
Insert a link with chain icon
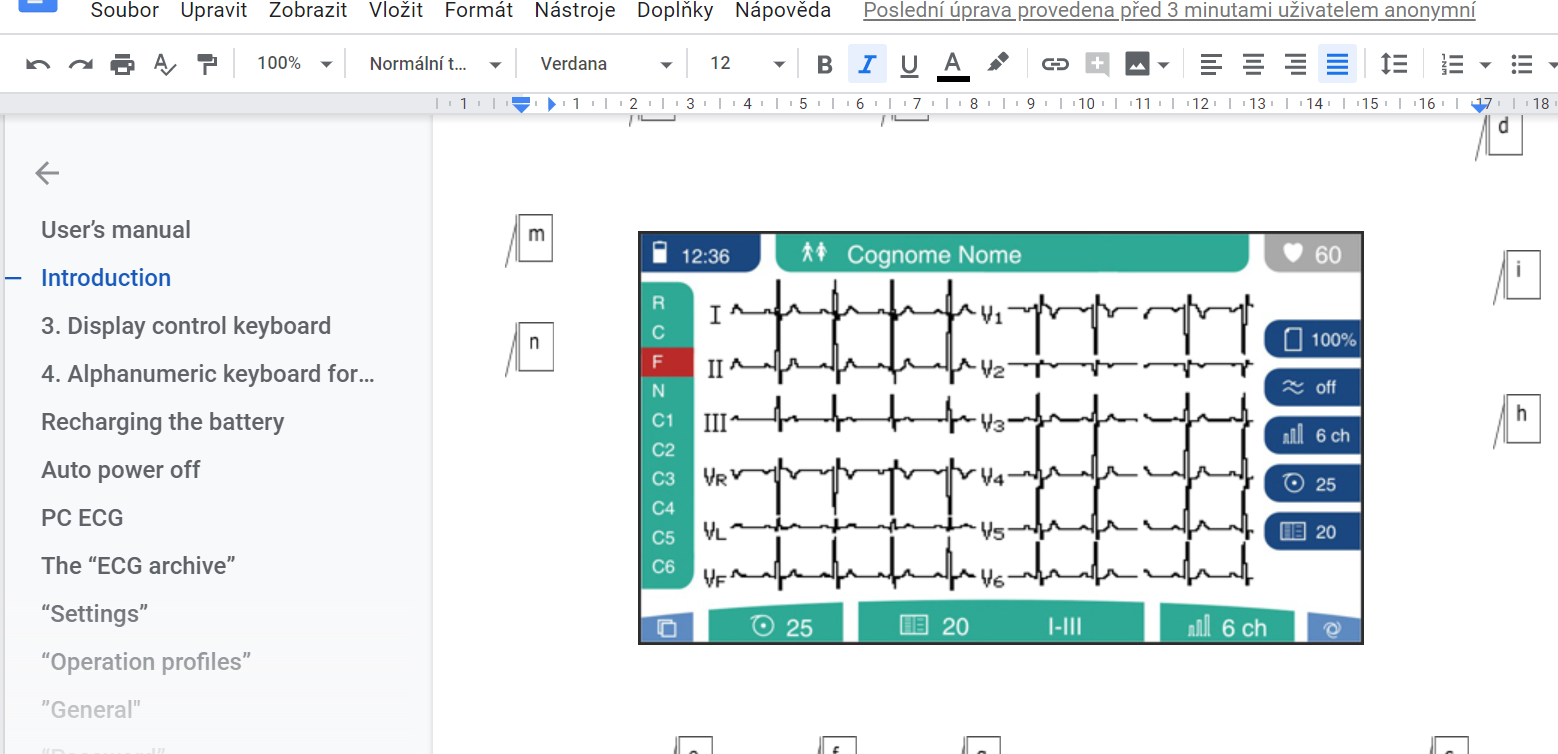(1055, 65)
